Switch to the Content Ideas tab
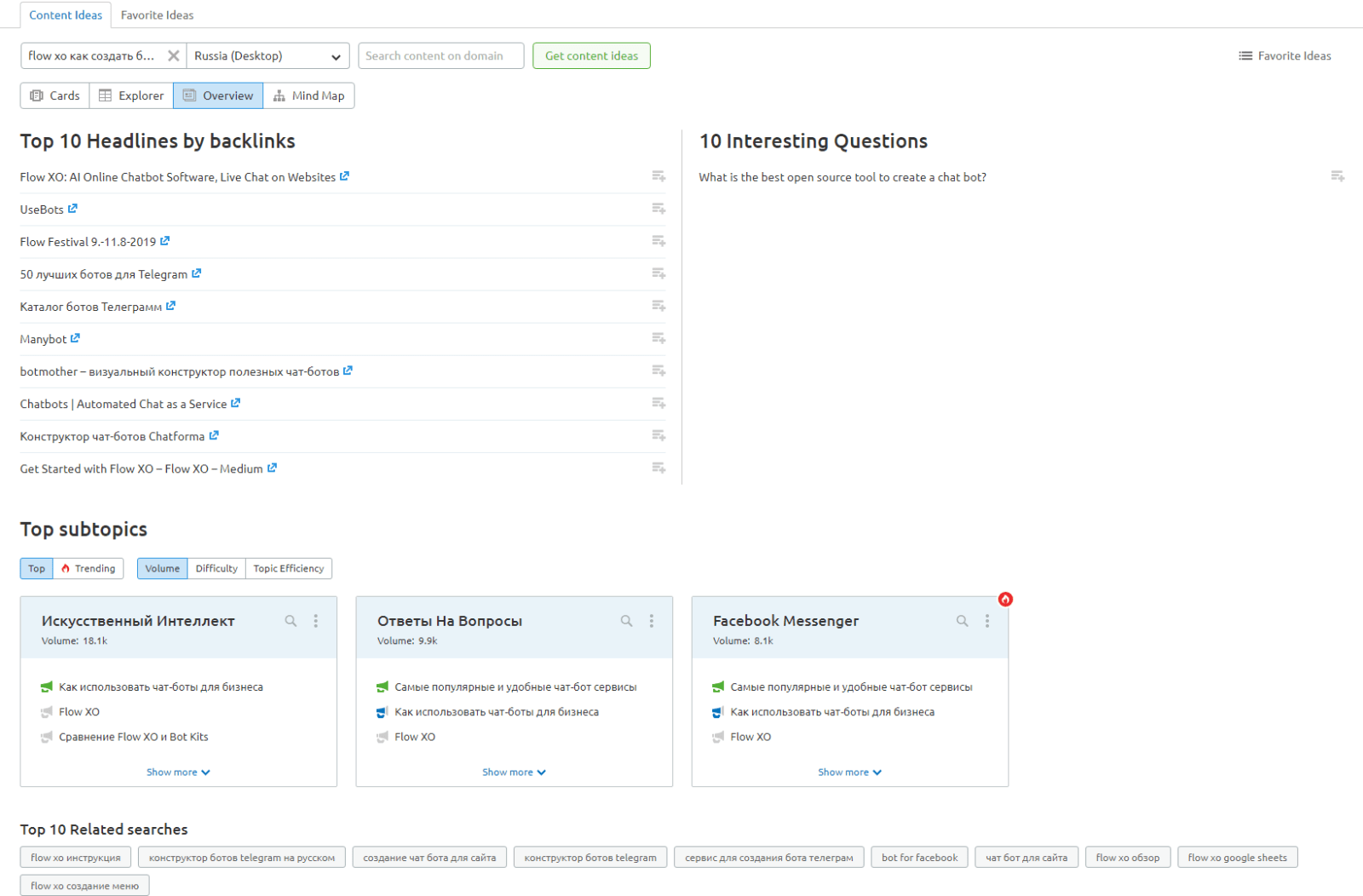 (x=66, y=15)
